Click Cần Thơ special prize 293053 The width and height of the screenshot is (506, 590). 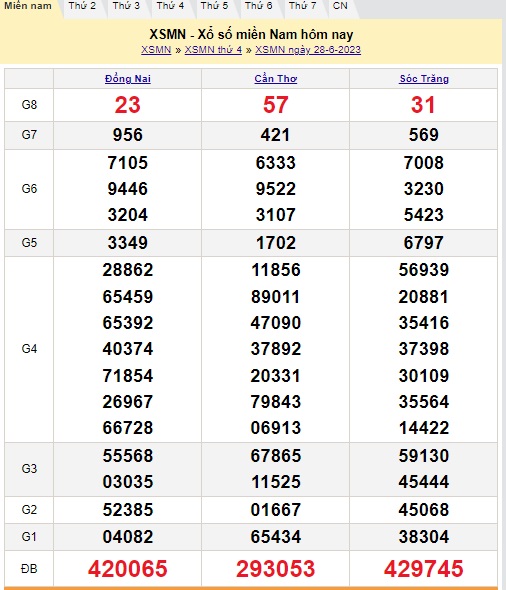(x=275, y=569)
